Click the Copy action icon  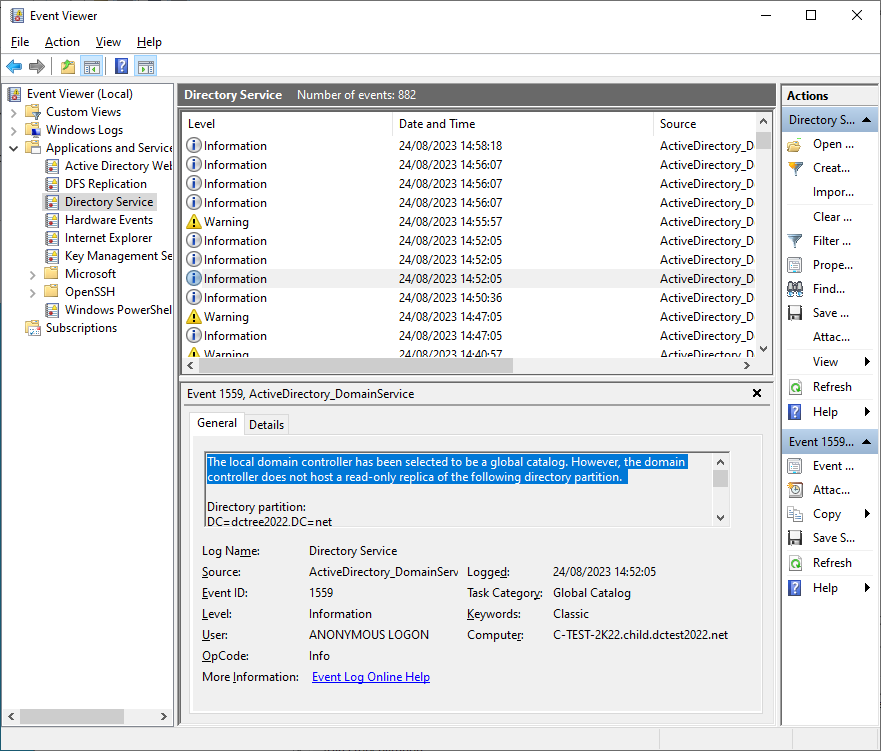pos(794,514)
